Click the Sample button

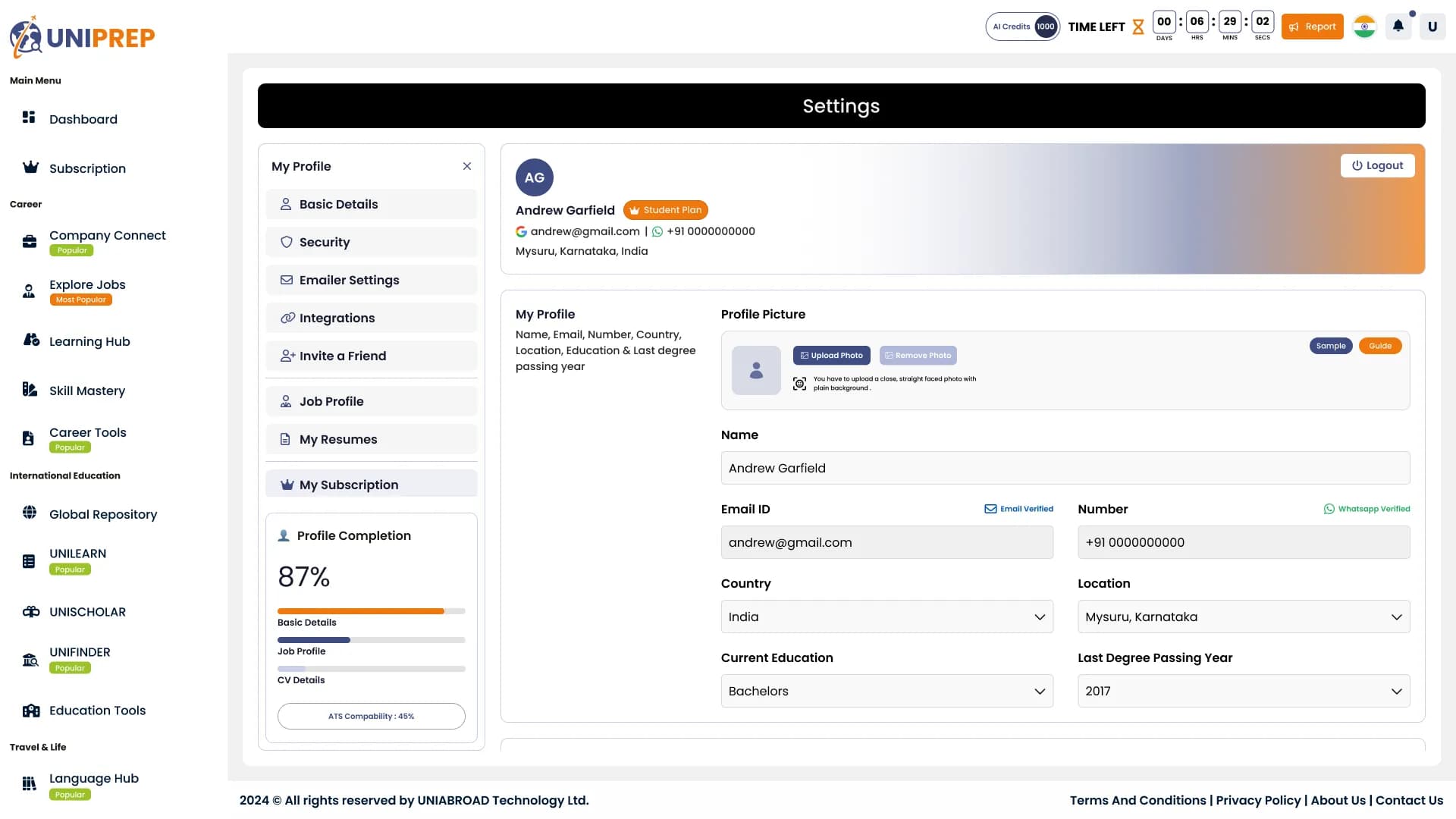tap(1331, 346)
